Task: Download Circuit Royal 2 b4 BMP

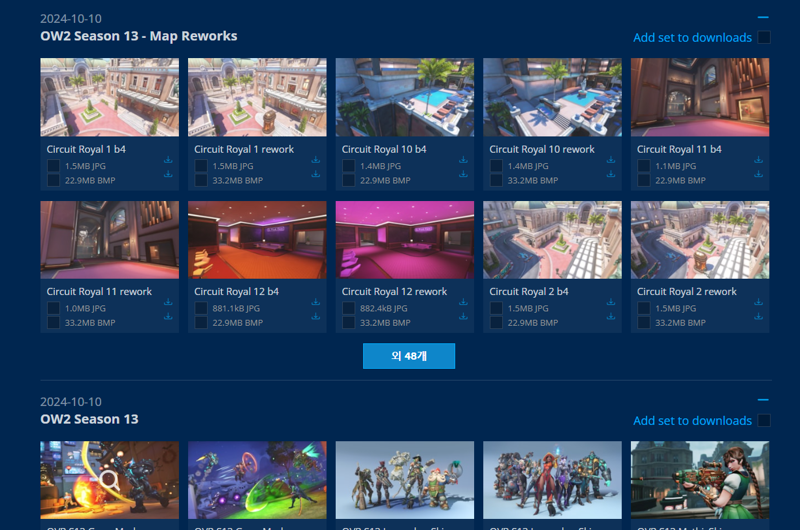Action: pyautogui.click(x=611, y=316)
